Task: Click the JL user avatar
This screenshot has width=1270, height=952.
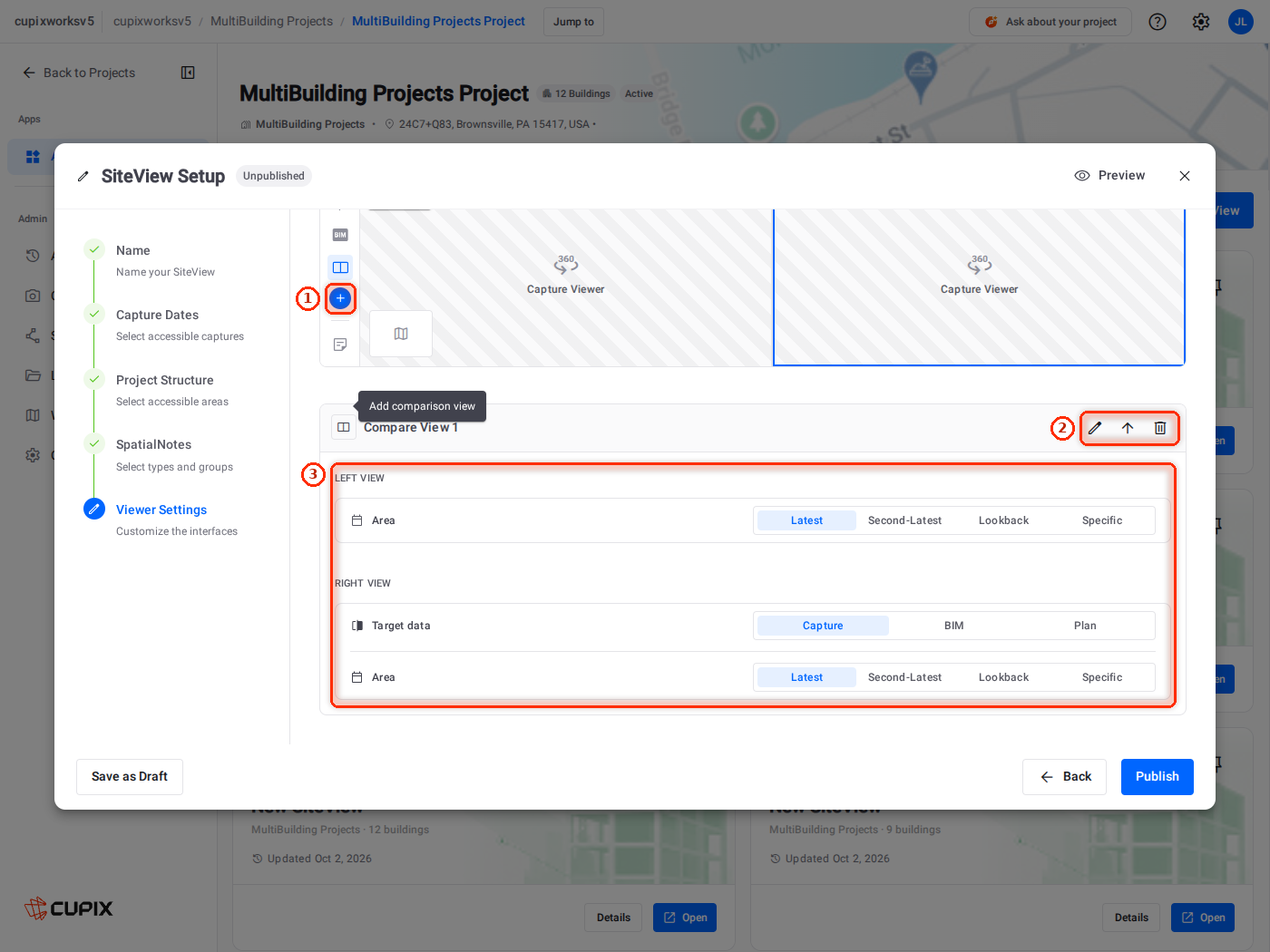Action: (1241, 22)
